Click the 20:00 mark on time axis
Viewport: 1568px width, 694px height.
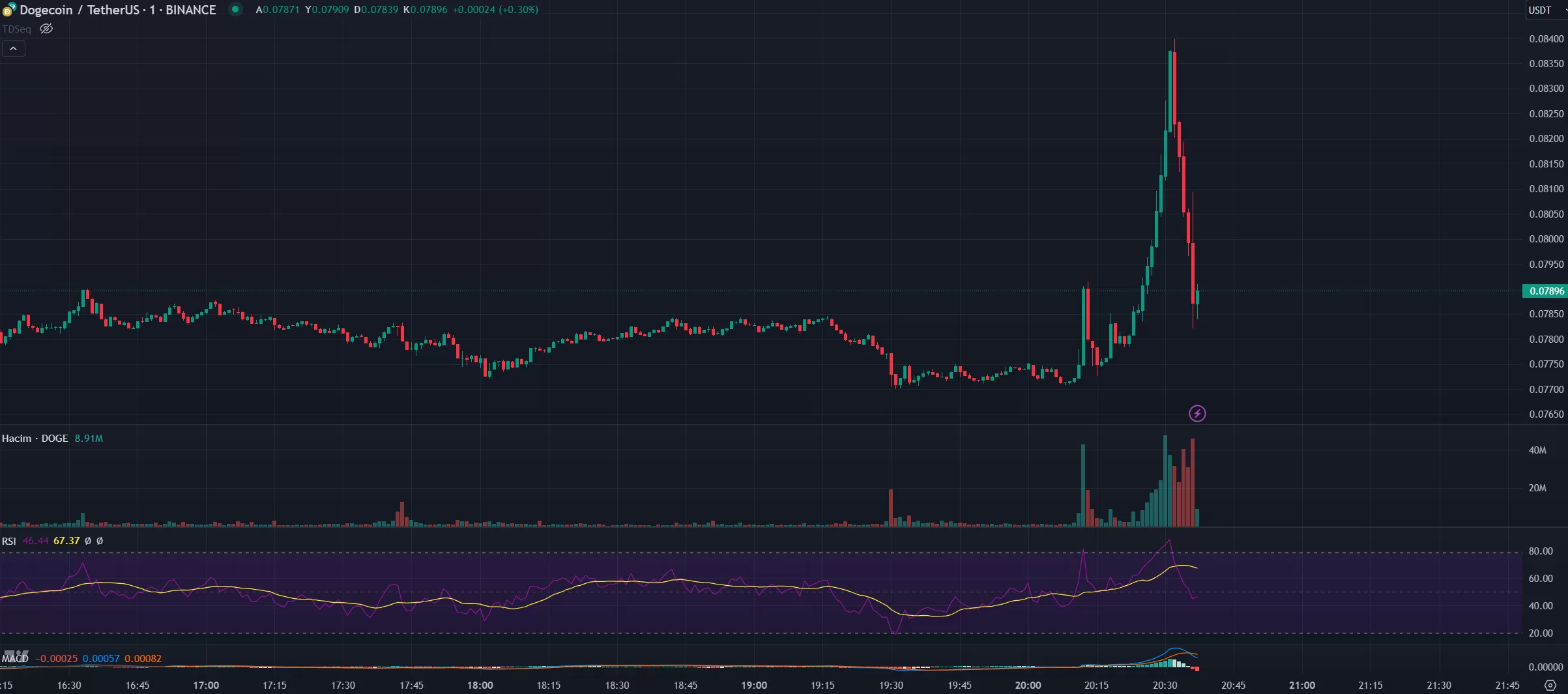click(1028, 685)
